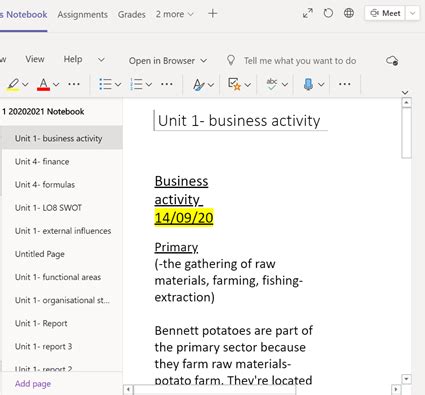
Task: Click Add page link
Action: click(x=33, y=384)
